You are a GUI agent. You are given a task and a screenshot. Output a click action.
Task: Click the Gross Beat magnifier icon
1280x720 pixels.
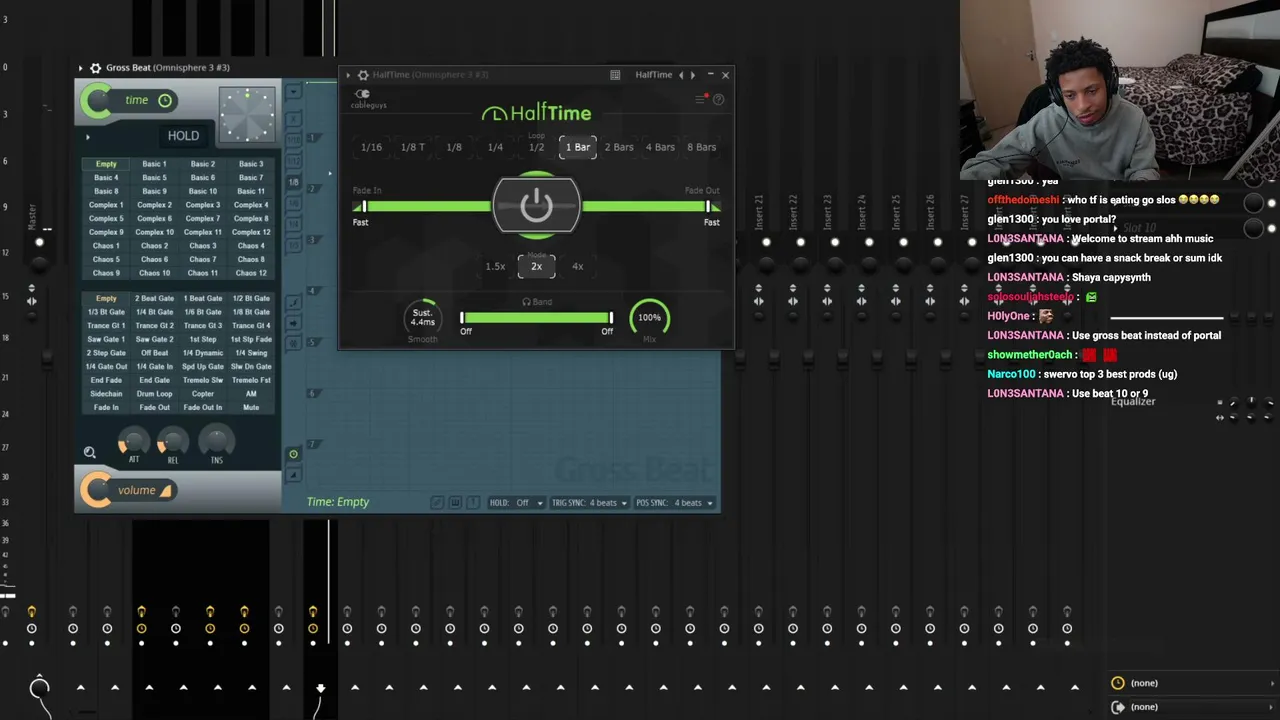pyautogui.click(x=90, y=453)
